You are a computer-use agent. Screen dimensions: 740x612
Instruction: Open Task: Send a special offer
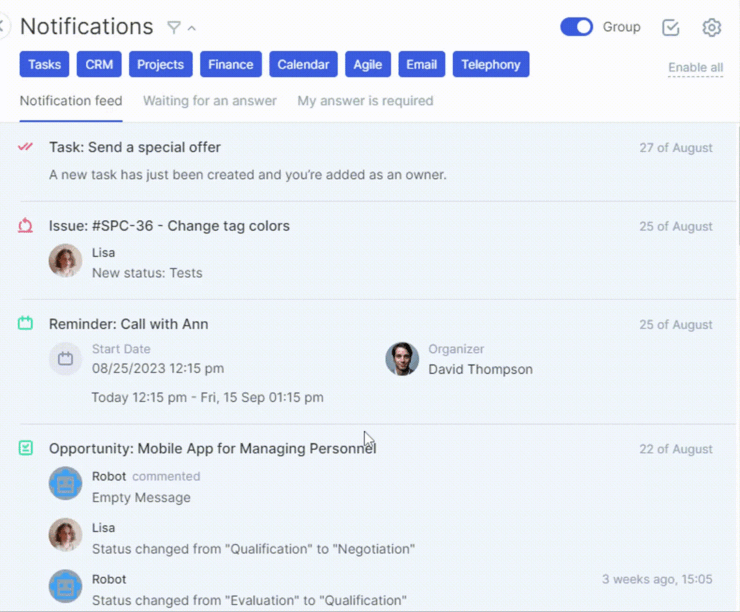click(135, 147)
